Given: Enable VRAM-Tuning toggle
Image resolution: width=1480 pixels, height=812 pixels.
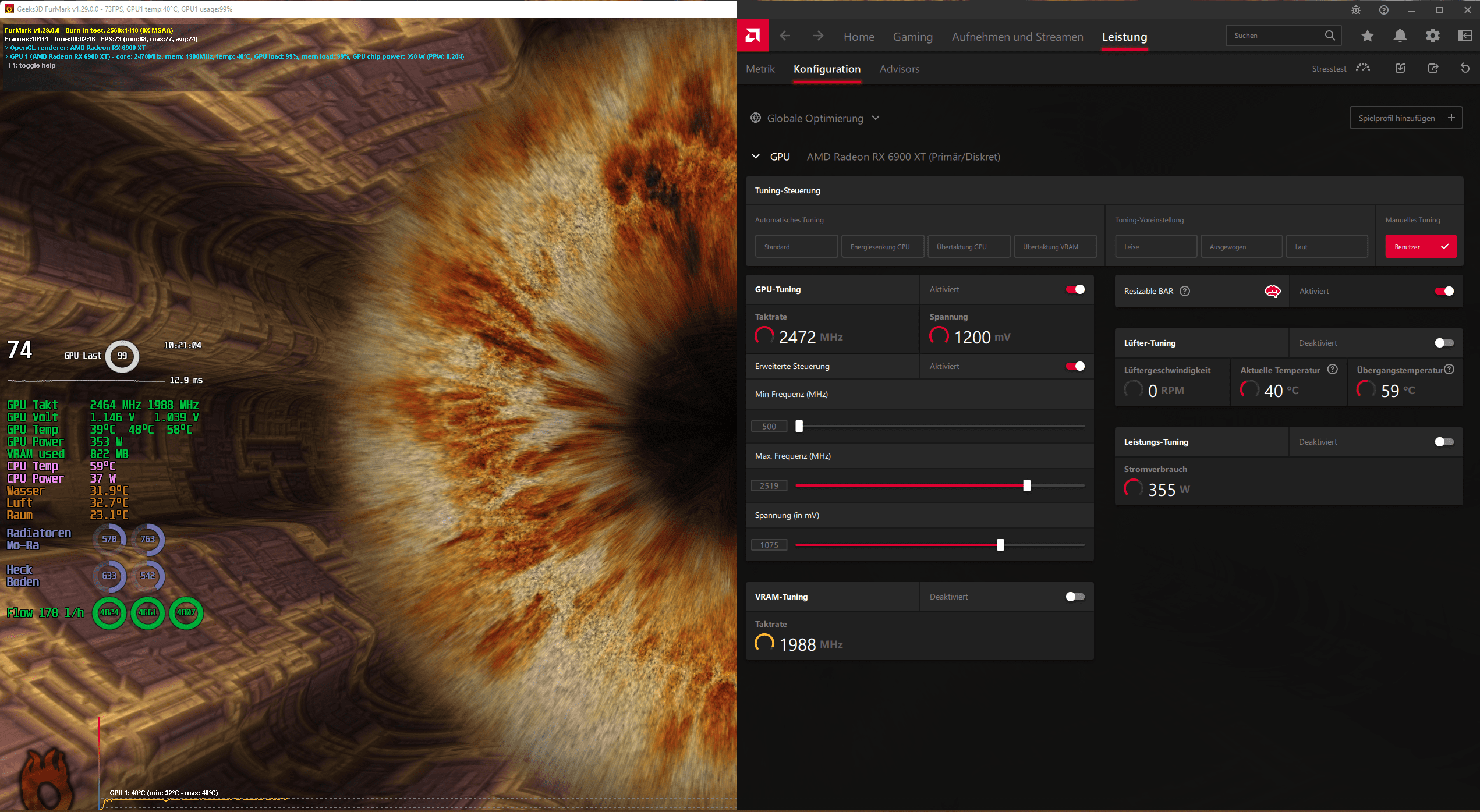Looking at the screenshot, I should 1075,597.
